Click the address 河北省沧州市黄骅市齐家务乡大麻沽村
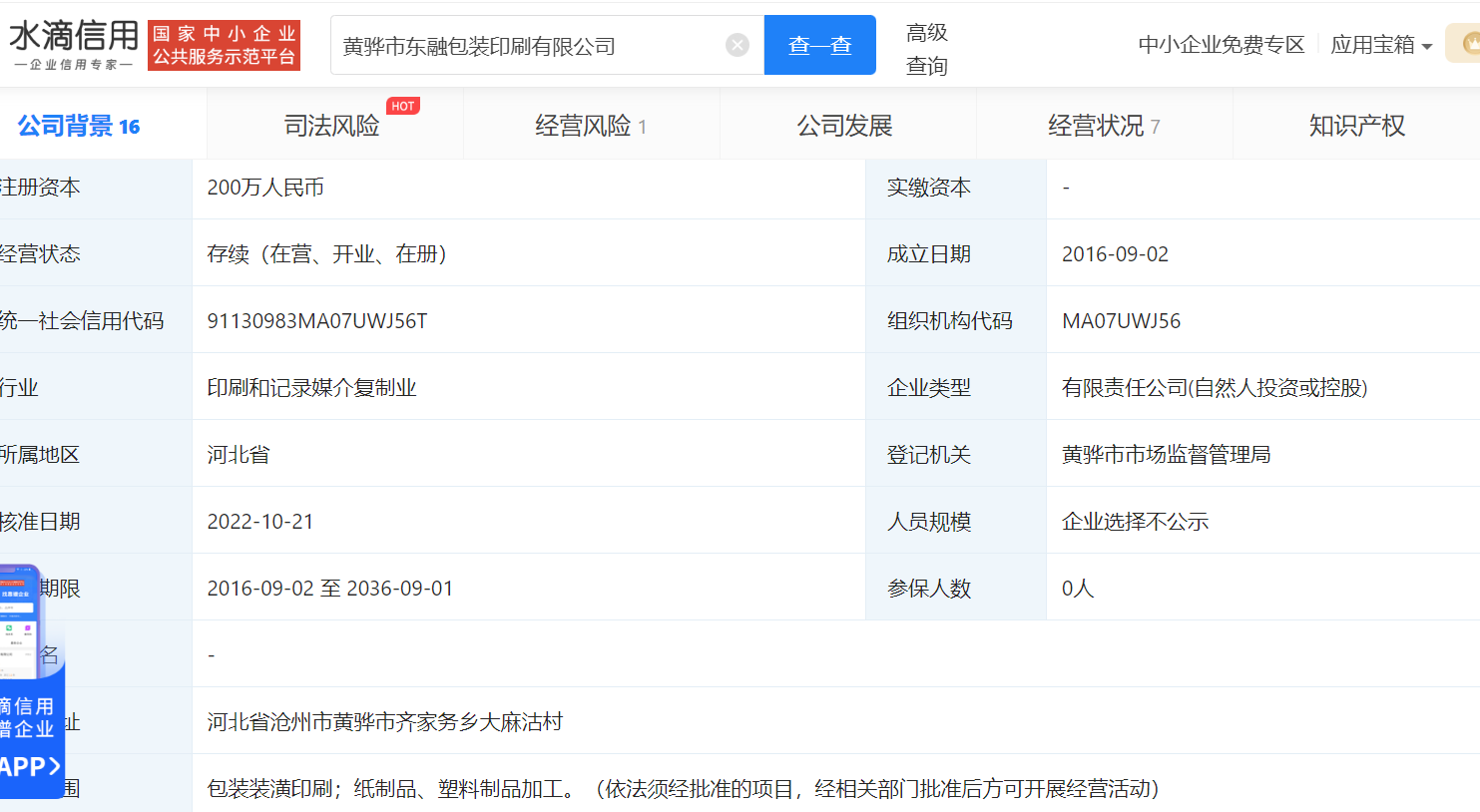The width and height of the screenshot is (1480, 812). (x=385, y=722)
